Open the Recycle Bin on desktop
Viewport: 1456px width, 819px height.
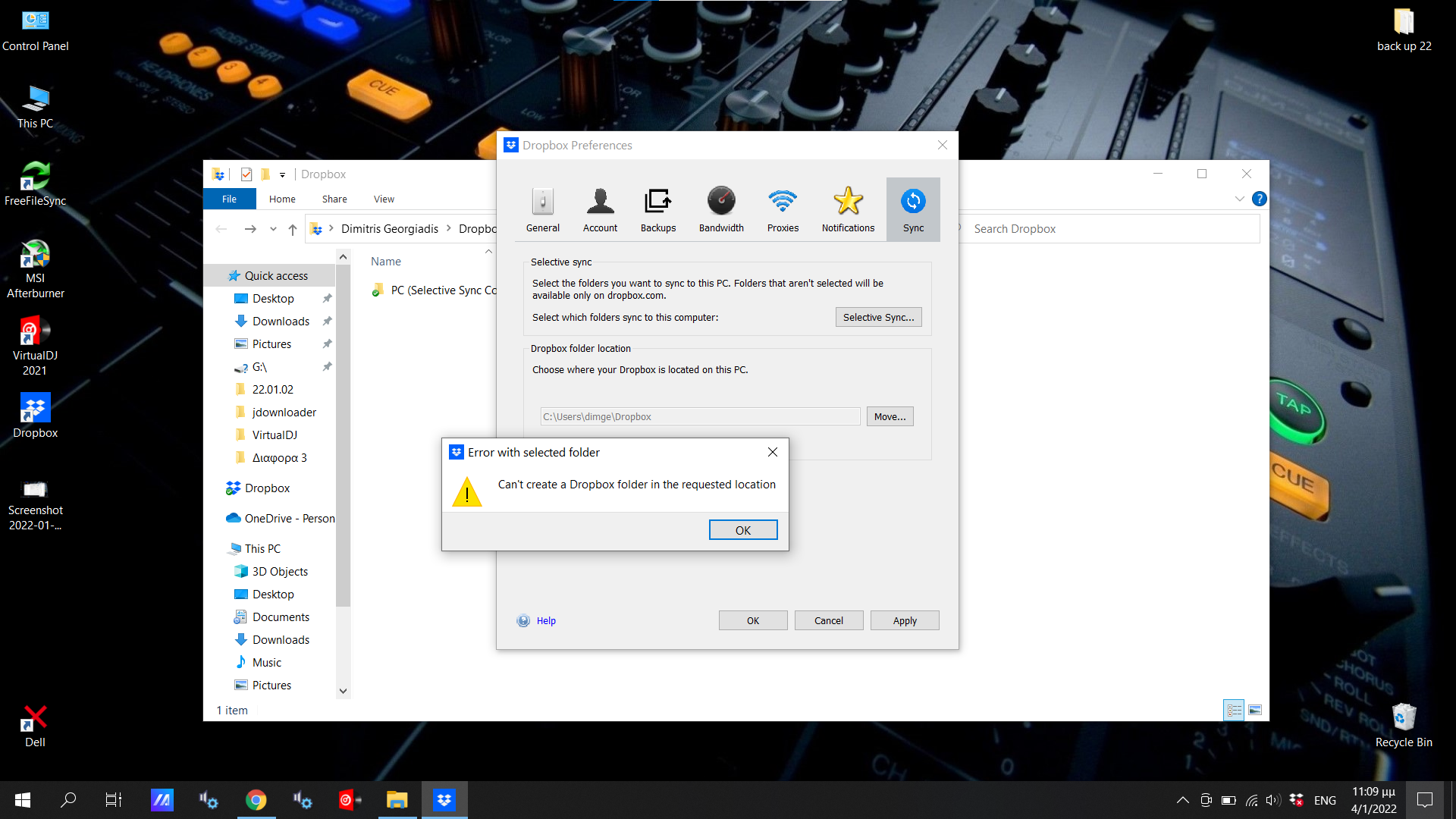(1404, 725)
